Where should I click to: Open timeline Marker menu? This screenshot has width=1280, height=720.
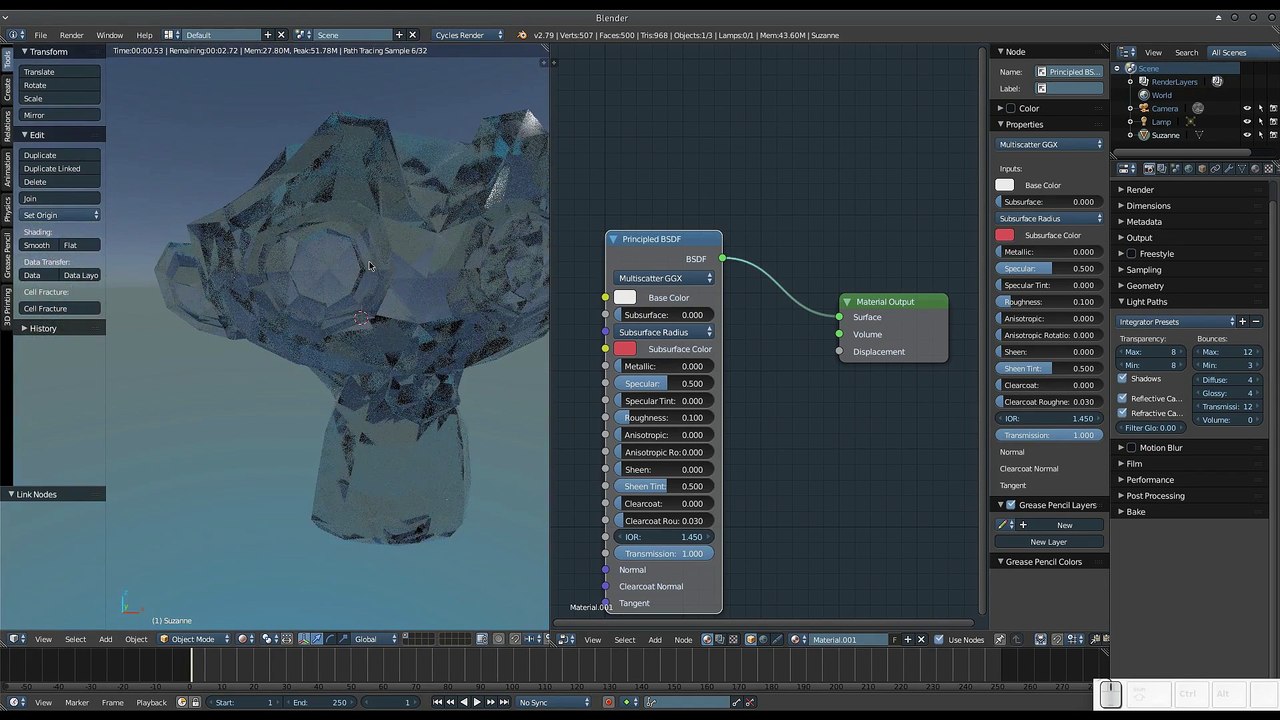tap(77, 703)
